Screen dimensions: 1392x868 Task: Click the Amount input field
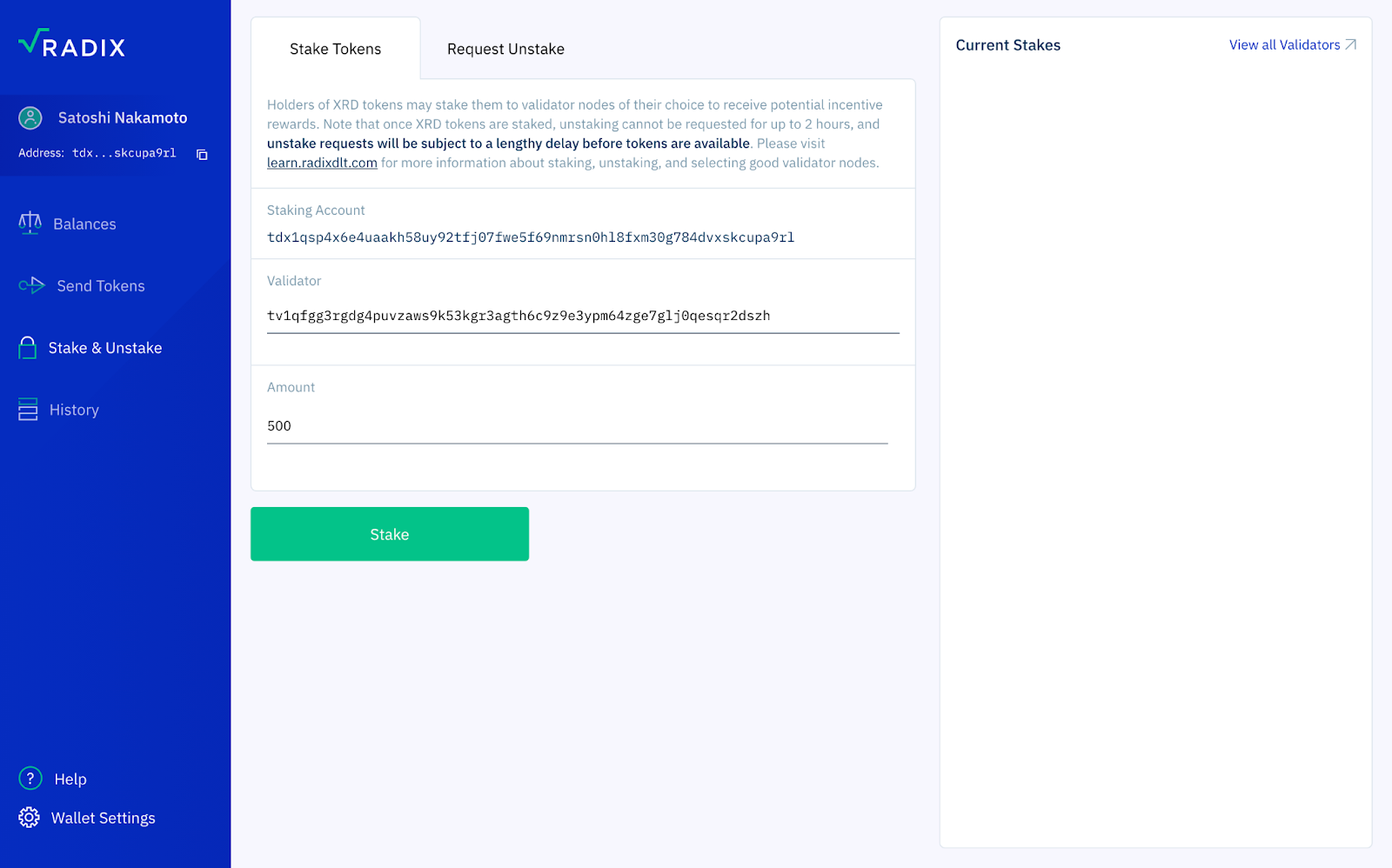(x=577, y=426)
